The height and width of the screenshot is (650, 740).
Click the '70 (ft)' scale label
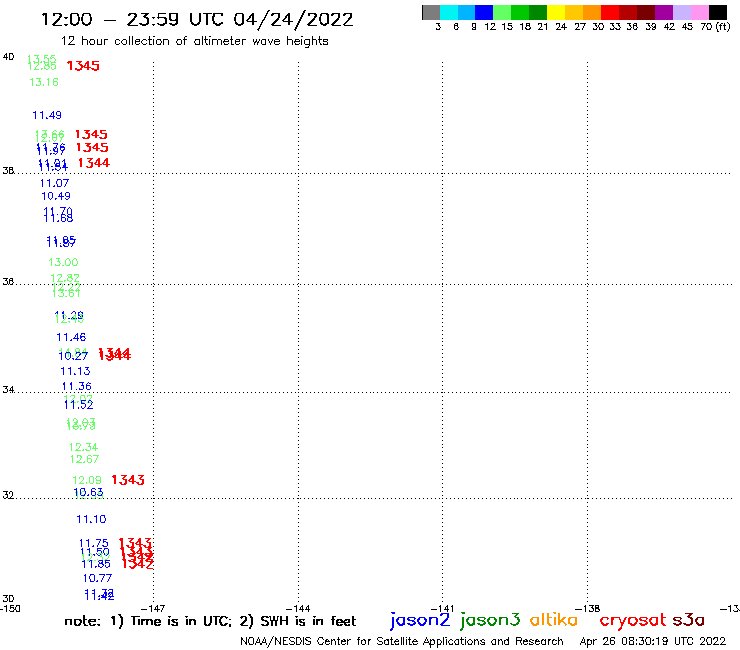click(715, 26)
